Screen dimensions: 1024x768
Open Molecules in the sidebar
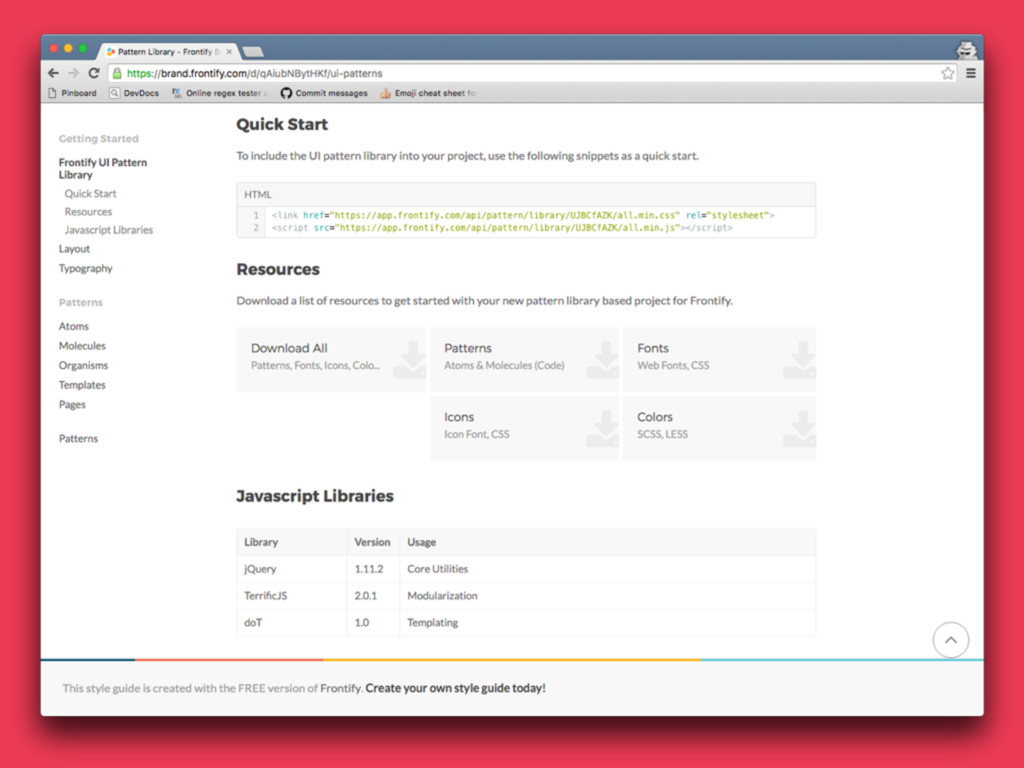click(82, 345)
